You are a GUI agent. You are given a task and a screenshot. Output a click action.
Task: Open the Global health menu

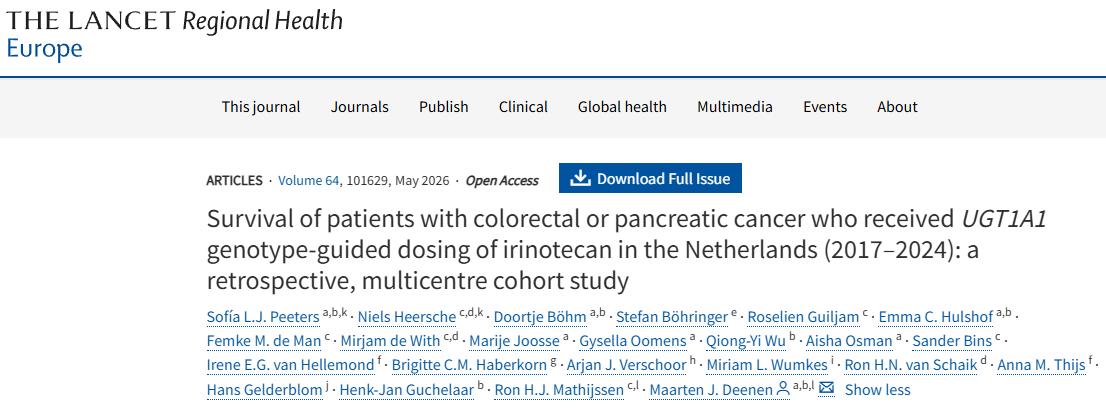622,107
